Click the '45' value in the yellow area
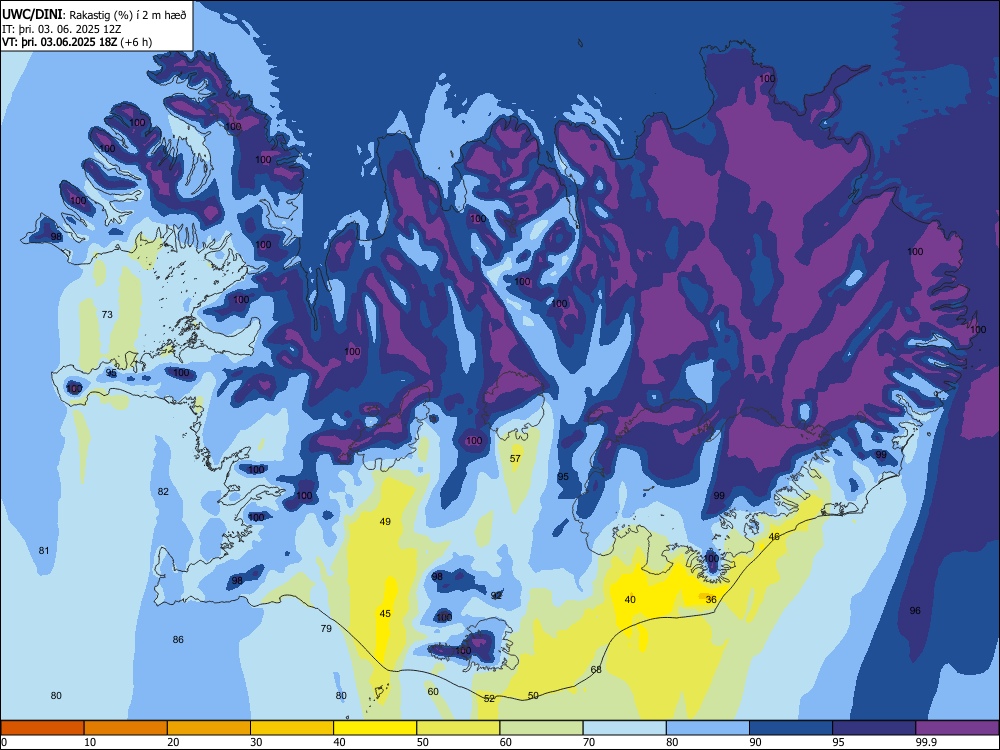1000x750 pixels. [385, 614]
